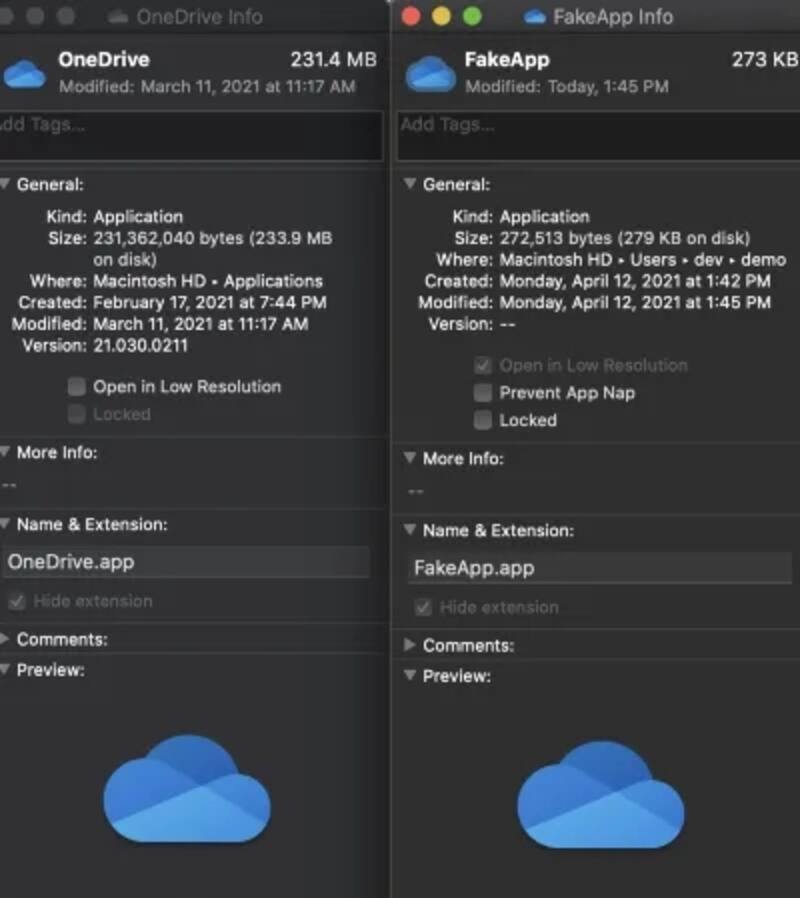Collapse Name & Extension section in OneDrive Info

[5, 524]
